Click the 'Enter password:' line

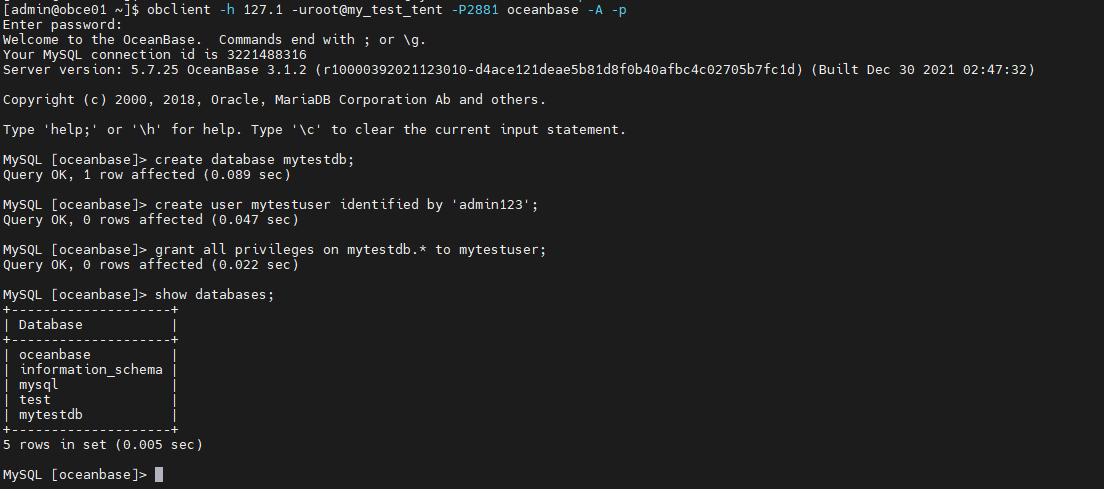[x=63, y=25]
